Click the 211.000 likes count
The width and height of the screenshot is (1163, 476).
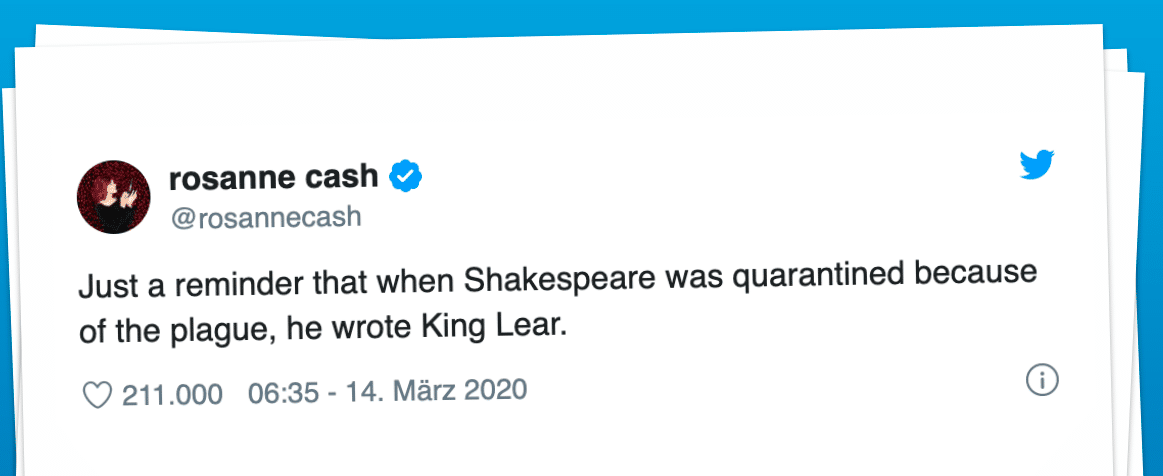click(x=172, y=395)
